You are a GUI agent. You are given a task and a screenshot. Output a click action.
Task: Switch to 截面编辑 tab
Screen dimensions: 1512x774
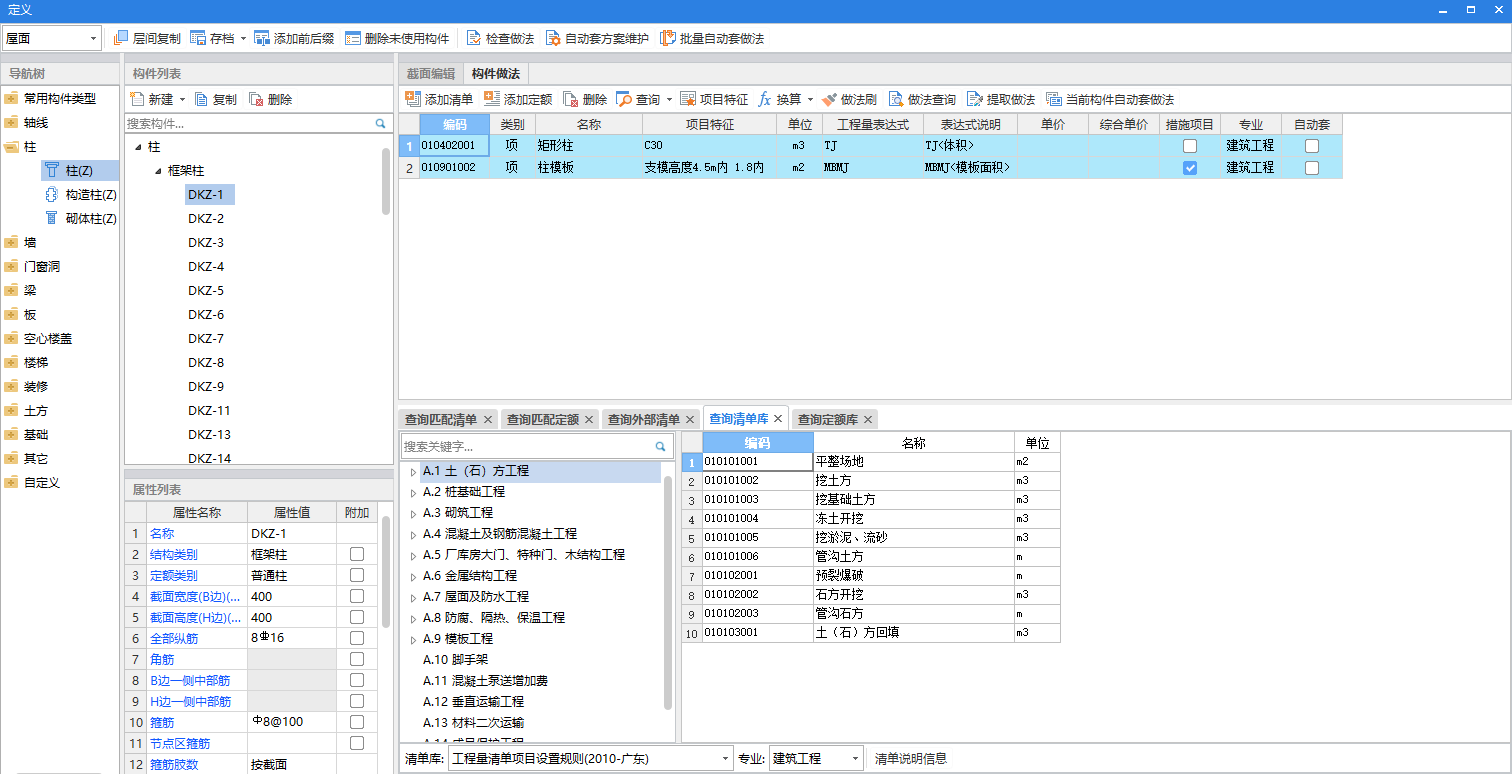(x=430, y=74)
